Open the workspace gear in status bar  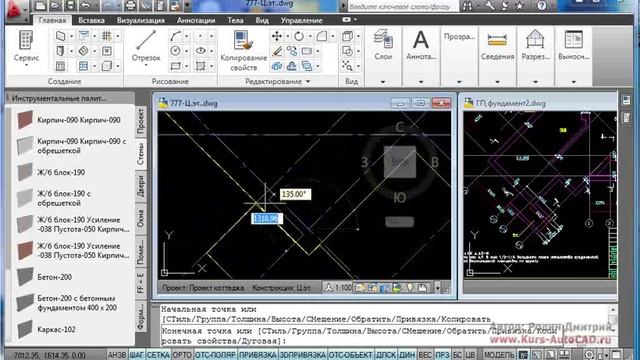[x=589, y=355]
